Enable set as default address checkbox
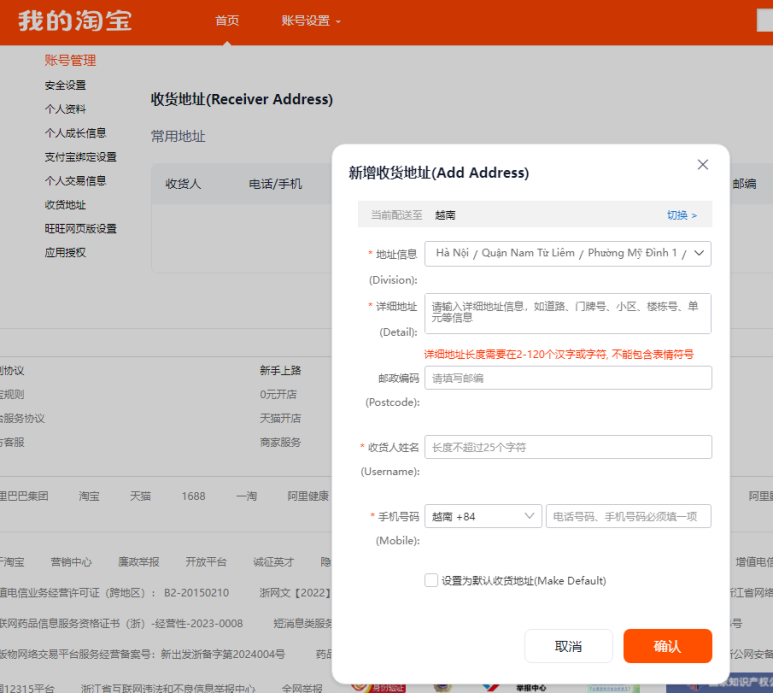 pyautogui.click(x=431, y=580)
